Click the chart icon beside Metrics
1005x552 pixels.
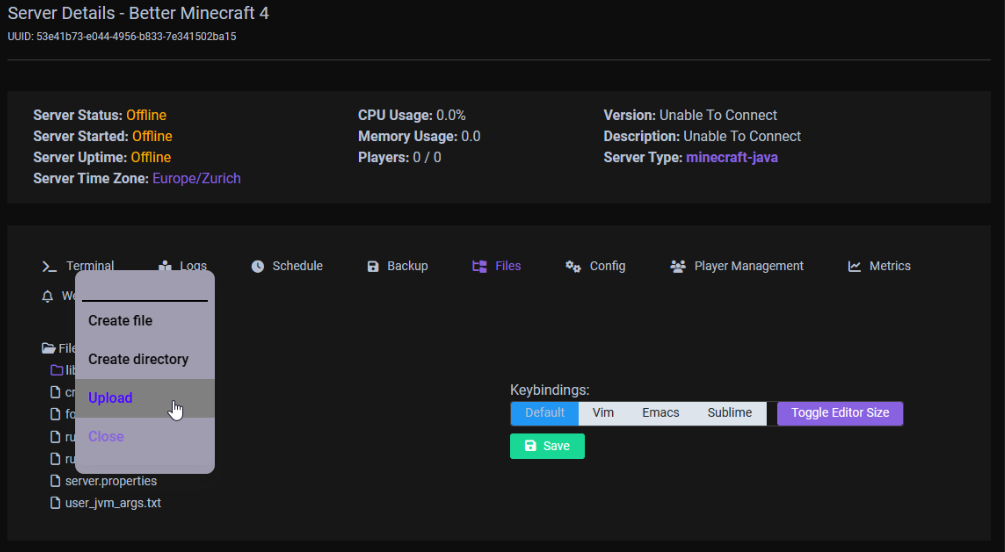click(855, 266)
